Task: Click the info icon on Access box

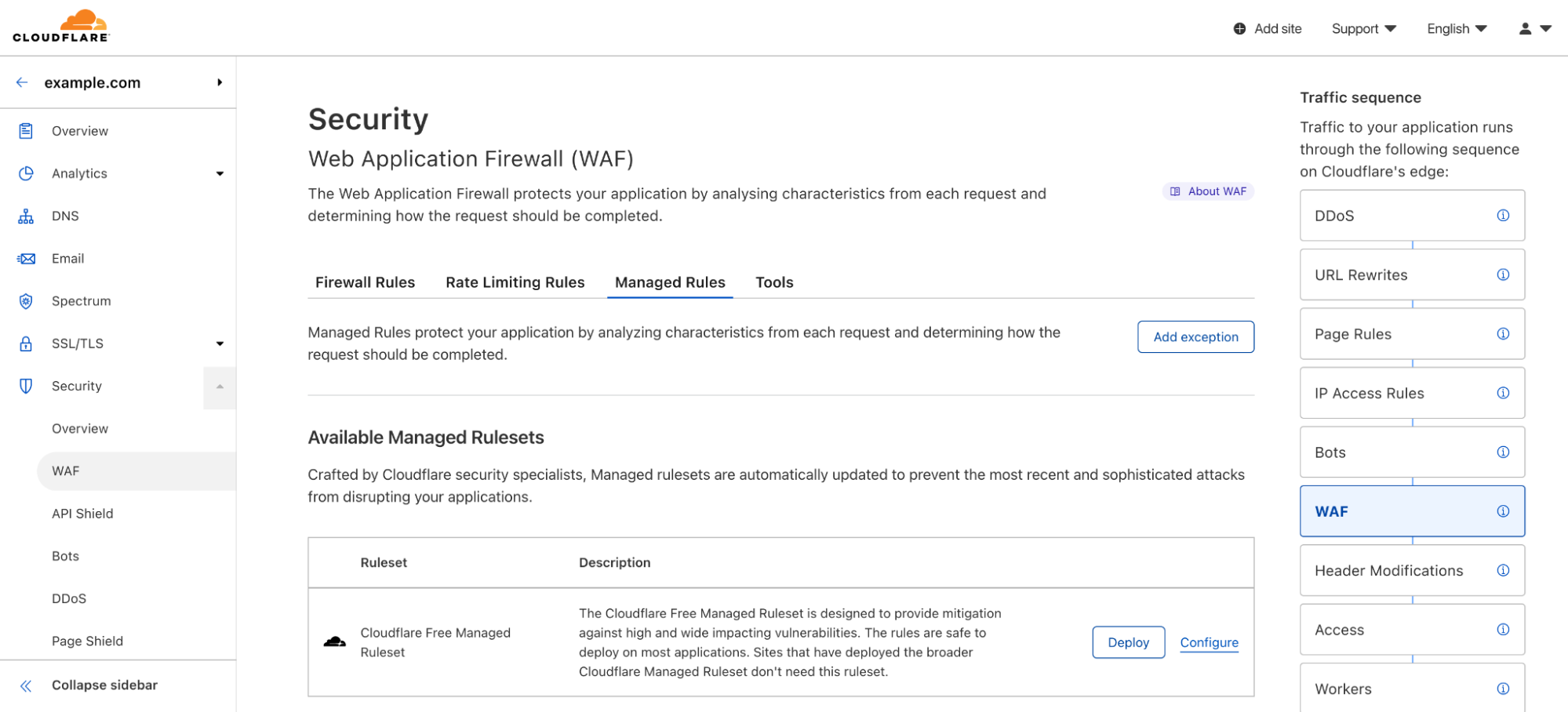Action: tap(1503, 630)
